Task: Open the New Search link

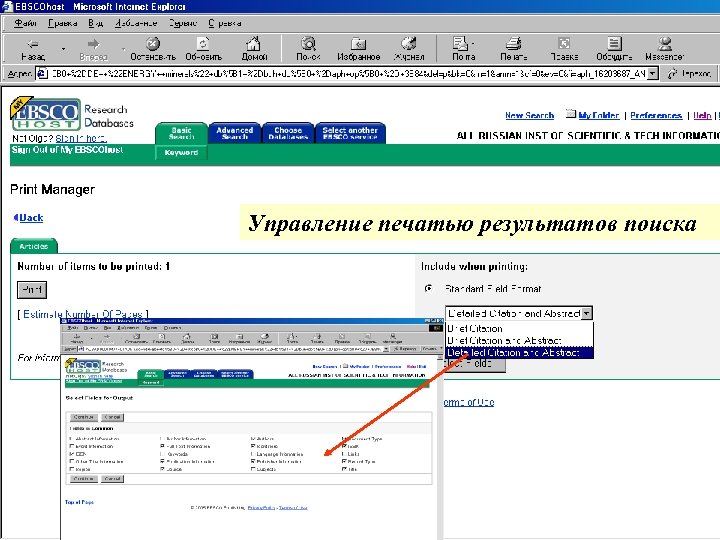Action: click(x=529, y=115)
